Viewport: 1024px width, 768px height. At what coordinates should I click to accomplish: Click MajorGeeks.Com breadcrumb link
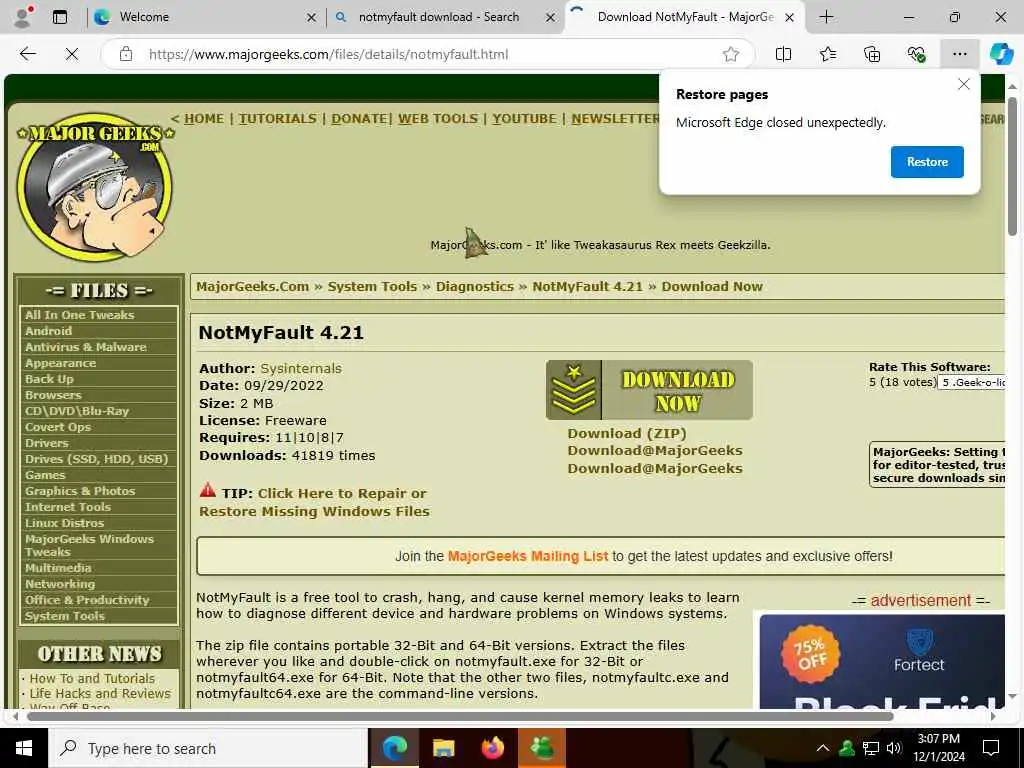click(x=253, y=287)
